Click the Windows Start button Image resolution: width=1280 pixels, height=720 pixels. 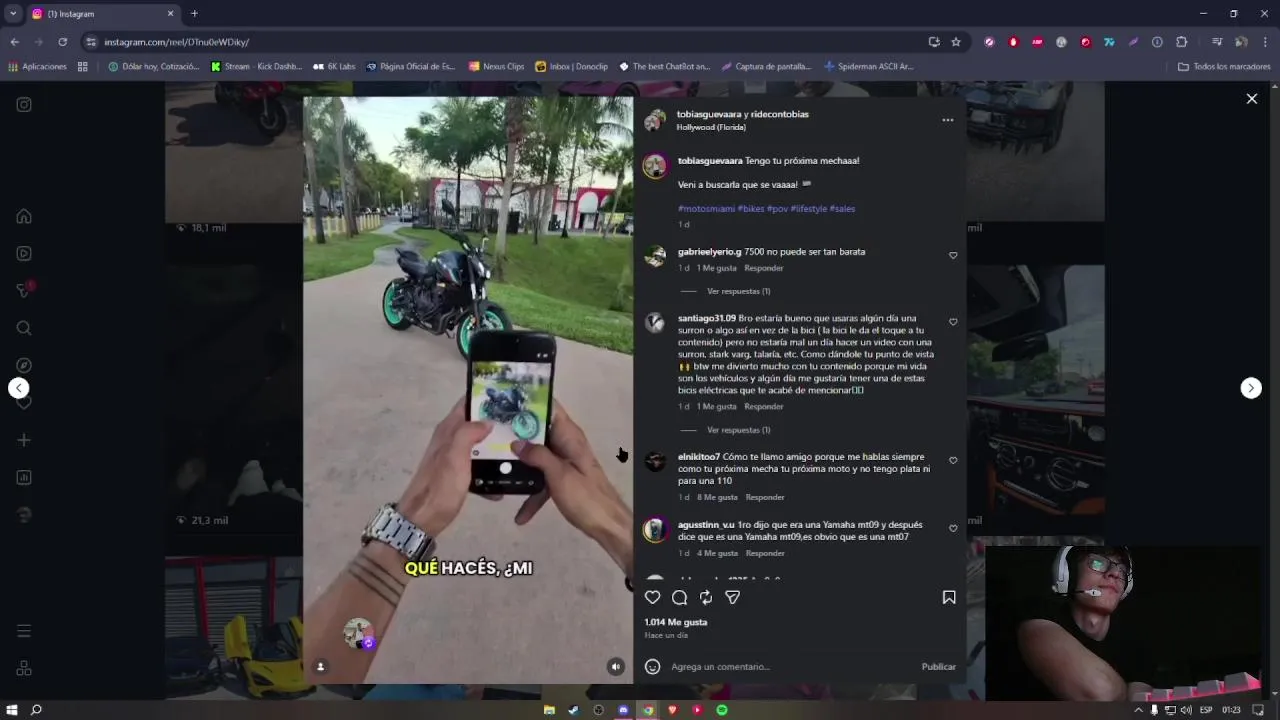[x=12, y=710]
